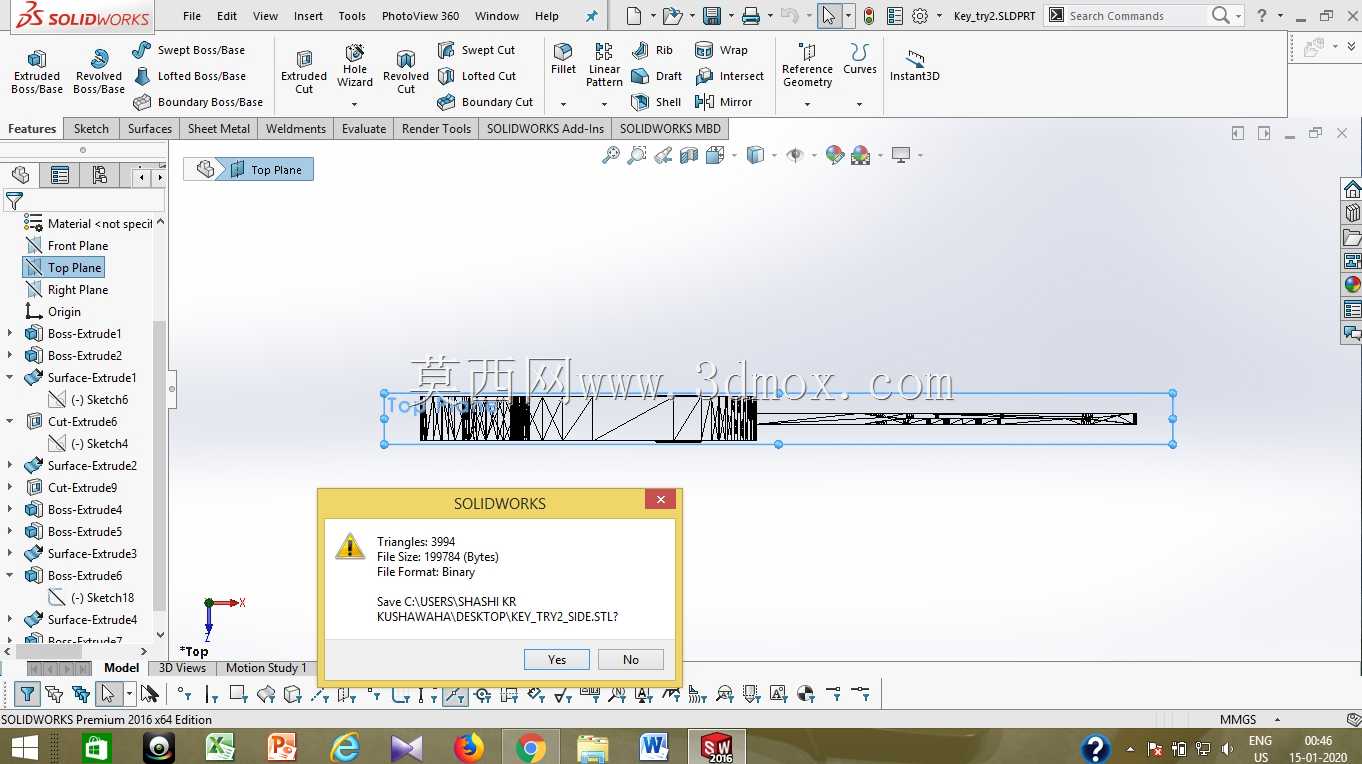Screen dimensions: 1362x764
Task: Click the Linear Pattern tool
Action: point(604,65)
